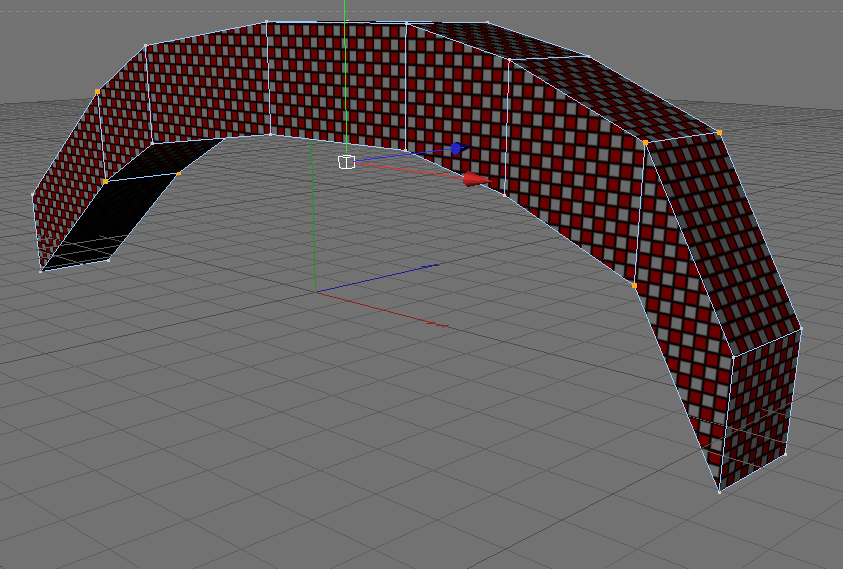Click the rightmost vertex of the whole arch
This screenshot has height=569, width=843.
(801, 329)
